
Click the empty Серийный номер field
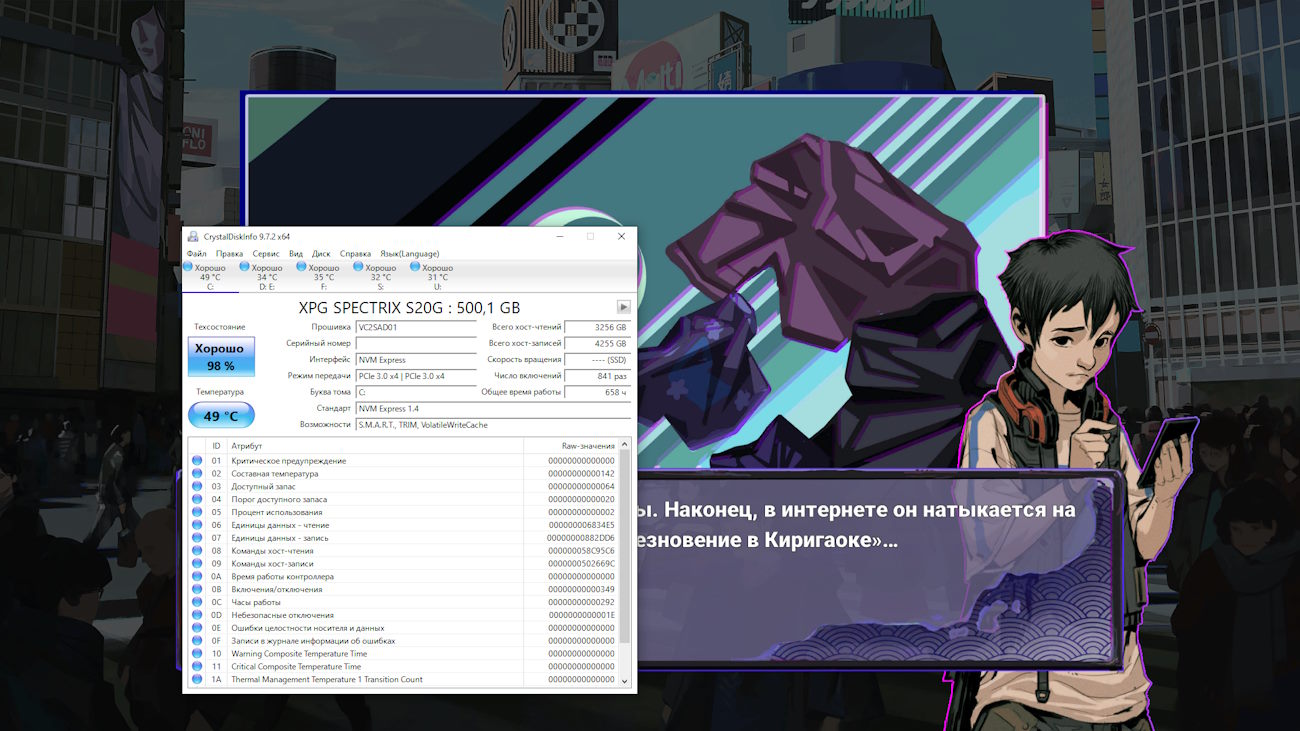416,343
